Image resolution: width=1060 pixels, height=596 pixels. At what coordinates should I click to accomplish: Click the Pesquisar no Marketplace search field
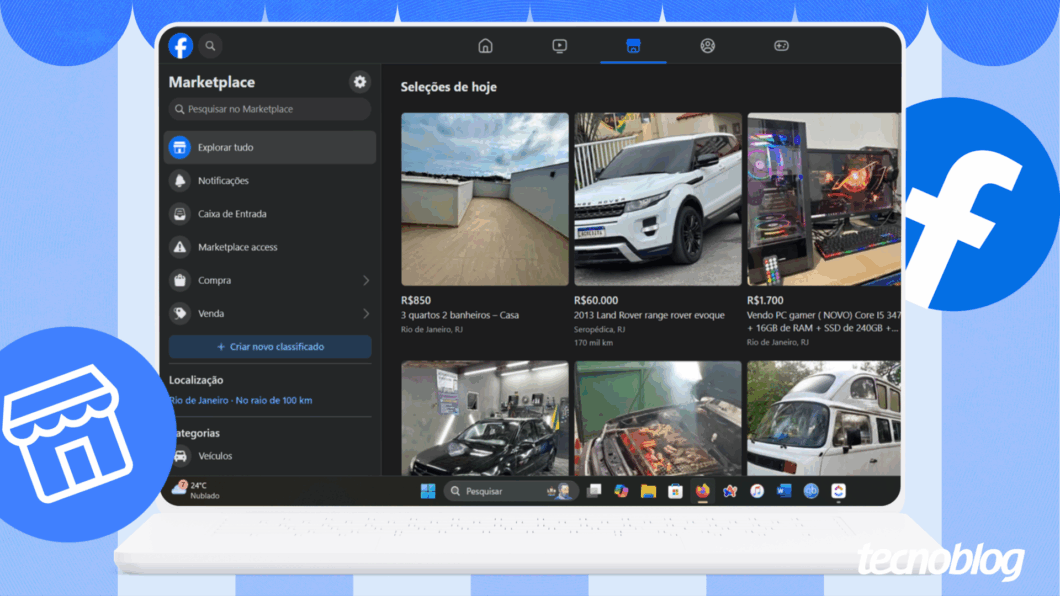[x=270, y=109]
